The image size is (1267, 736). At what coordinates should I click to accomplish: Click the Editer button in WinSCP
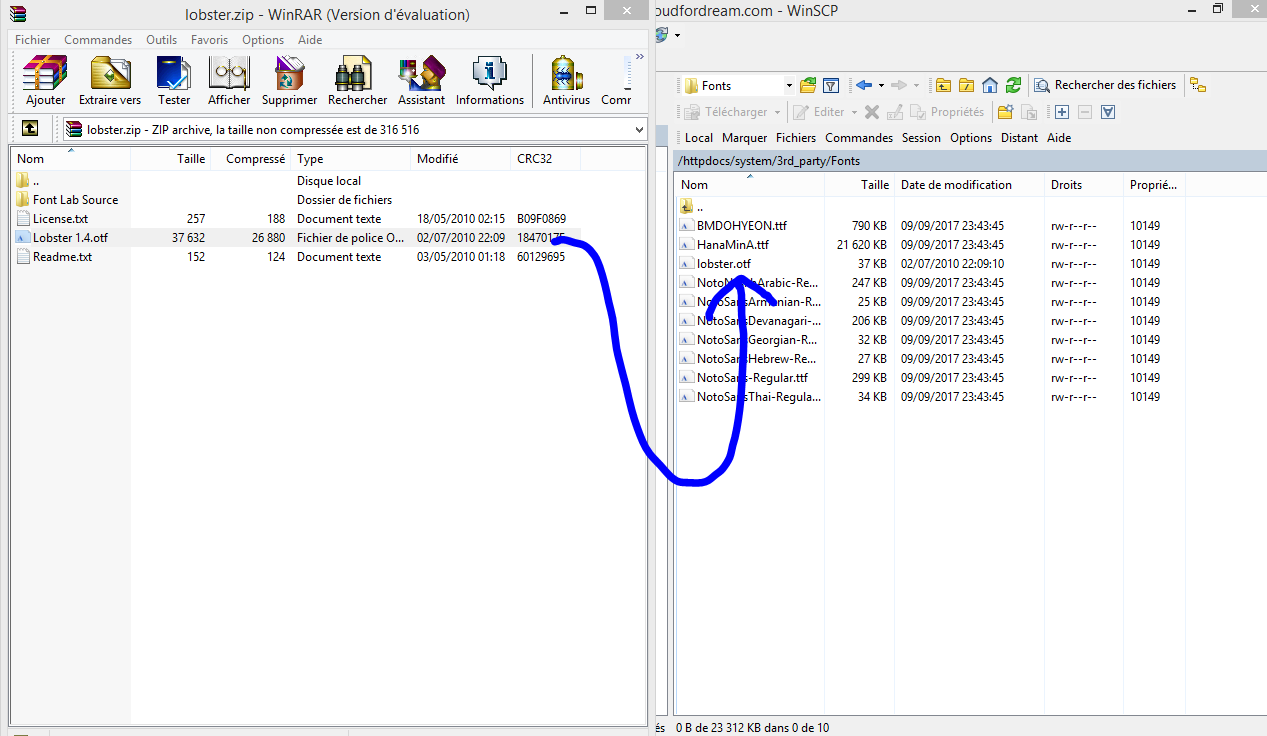[x=821, y=112]
